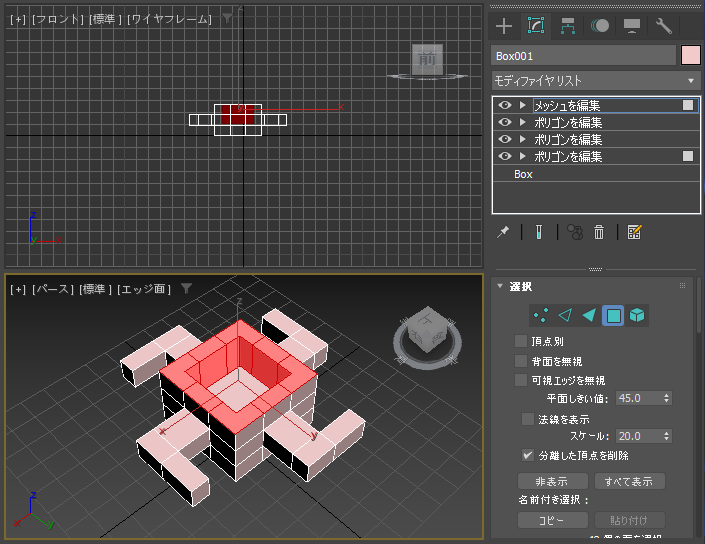Open the front viewport [+] menu

click(18, 19)
